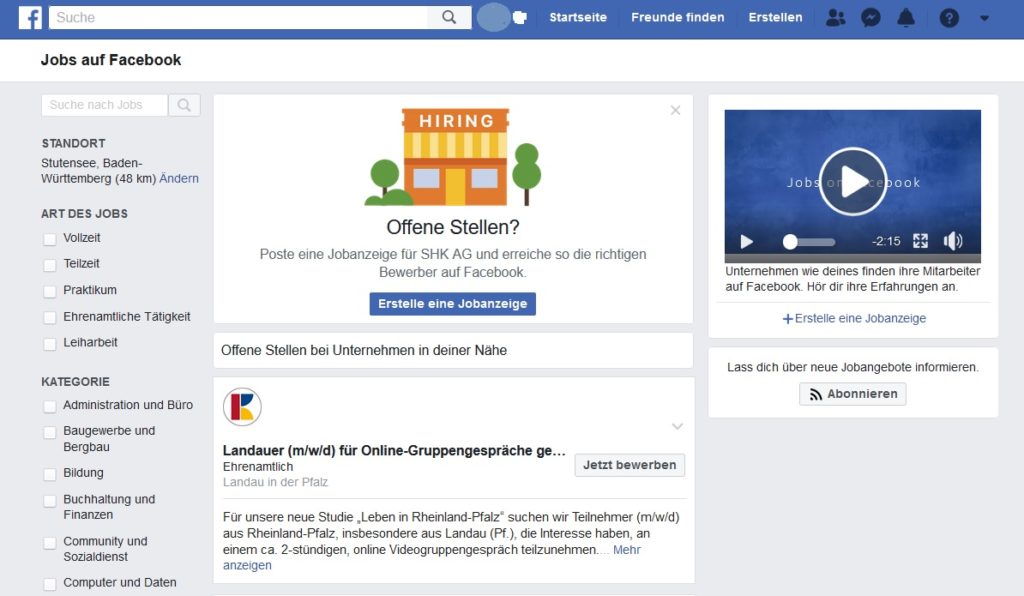Go to Startseite in top navigation
The image size is (1024, 596).
[578, 18]
